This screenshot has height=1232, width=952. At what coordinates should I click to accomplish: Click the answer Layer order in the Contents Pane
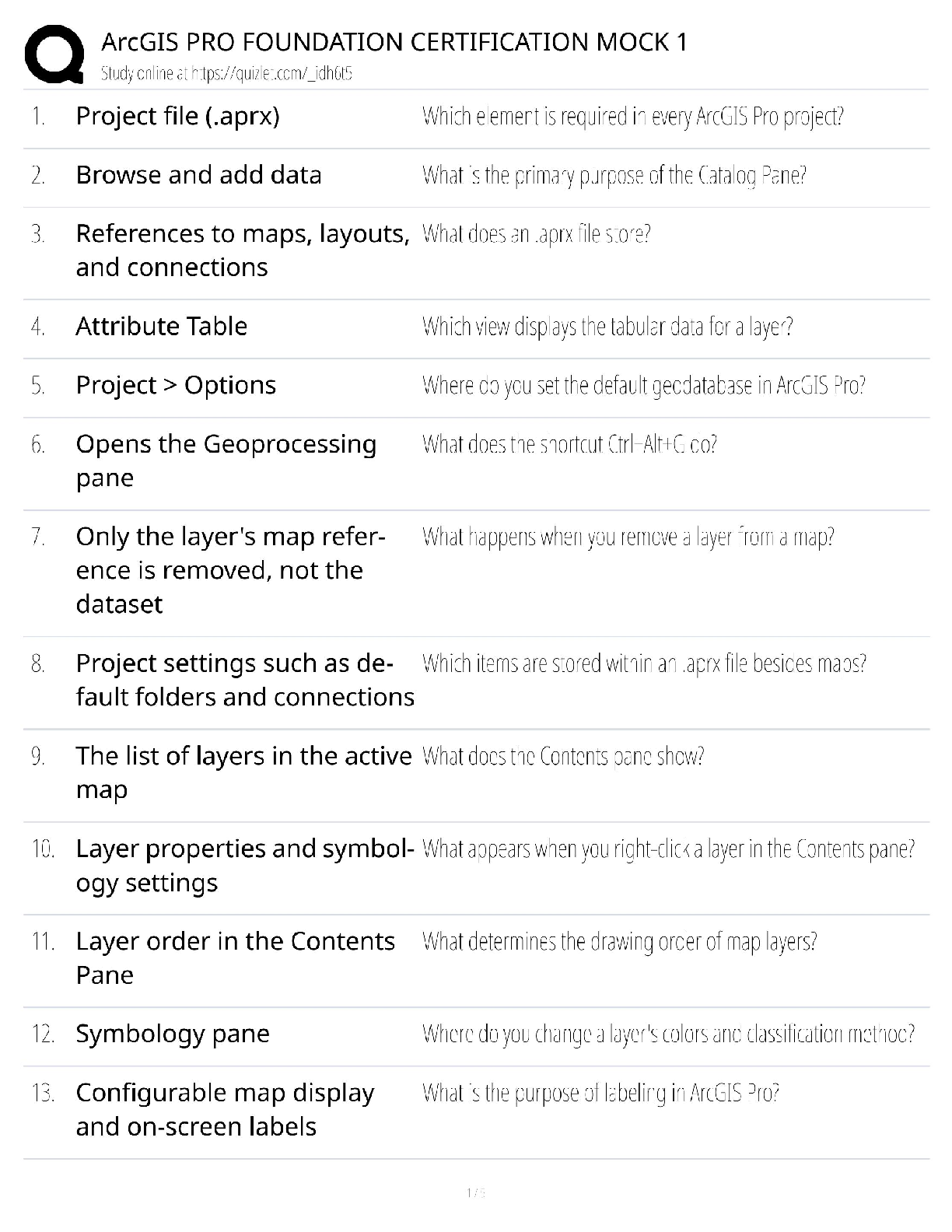point(235,957)
